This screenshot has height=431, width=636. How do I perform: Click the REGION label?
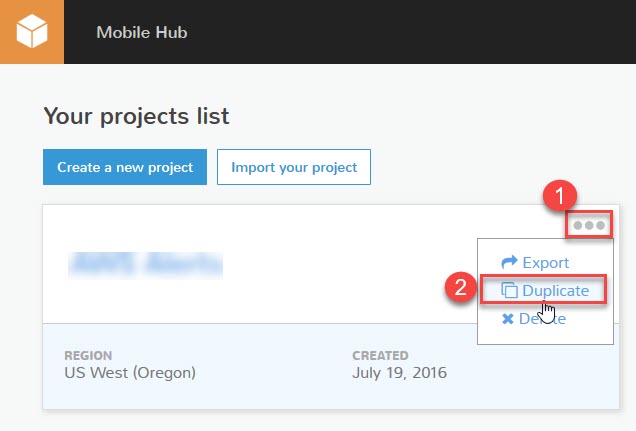point(88,355)
